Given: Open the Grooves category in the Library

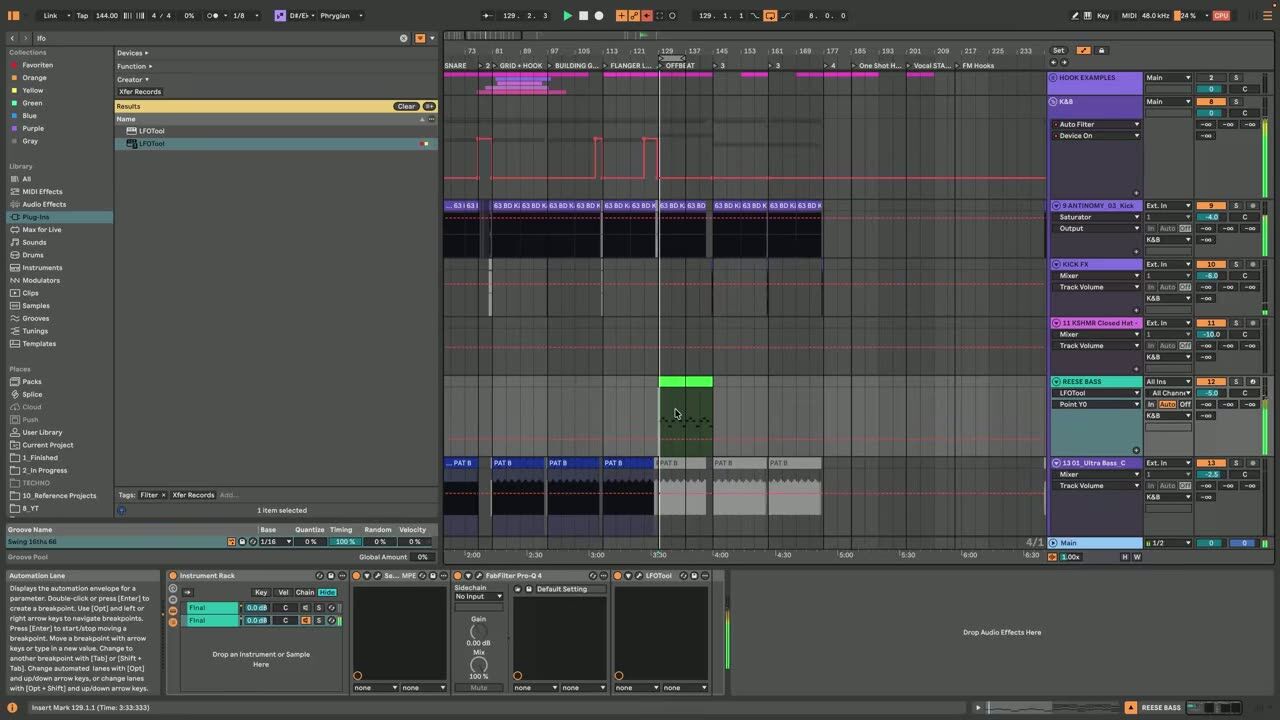Looking at the screenshot, I should pos(35,318).
